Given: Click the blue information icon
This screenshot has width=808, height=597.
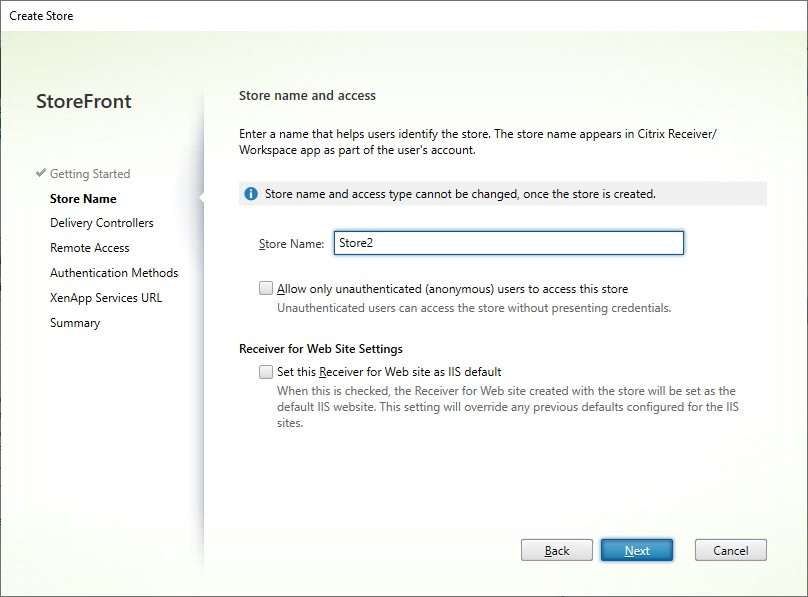Looking at the screenshot, I should (x=251, y=194).
